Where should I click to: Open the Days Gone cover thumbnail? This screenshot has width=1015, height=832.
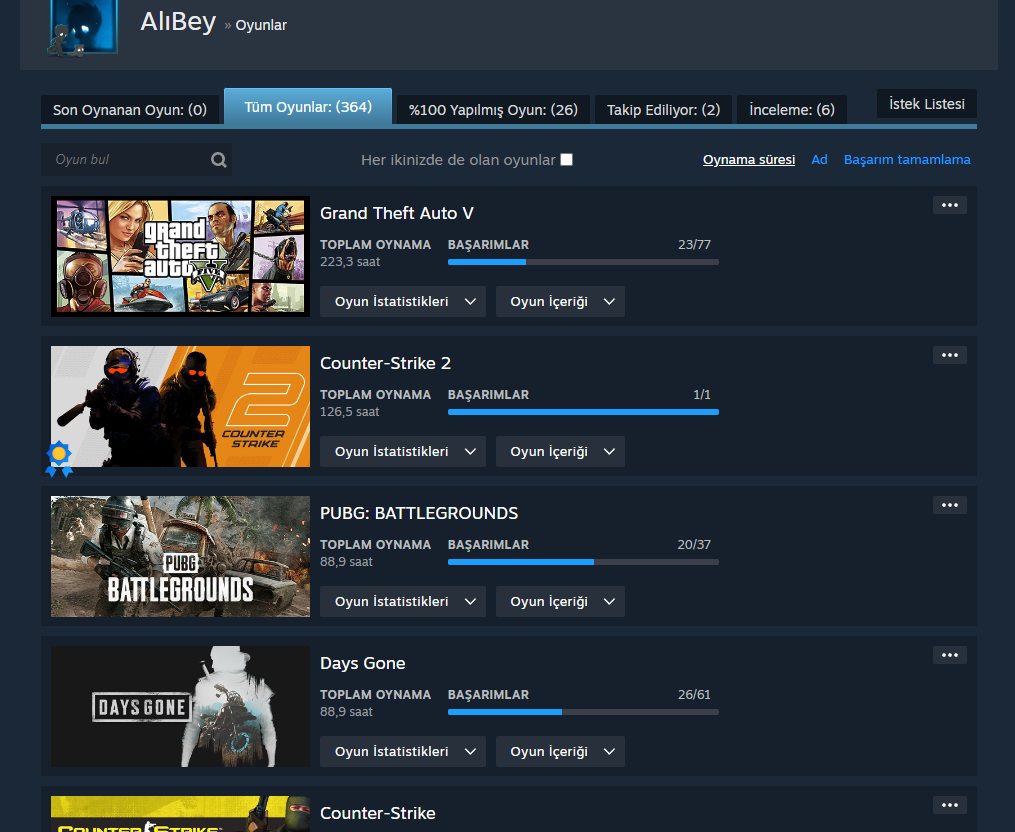point(181,706)
